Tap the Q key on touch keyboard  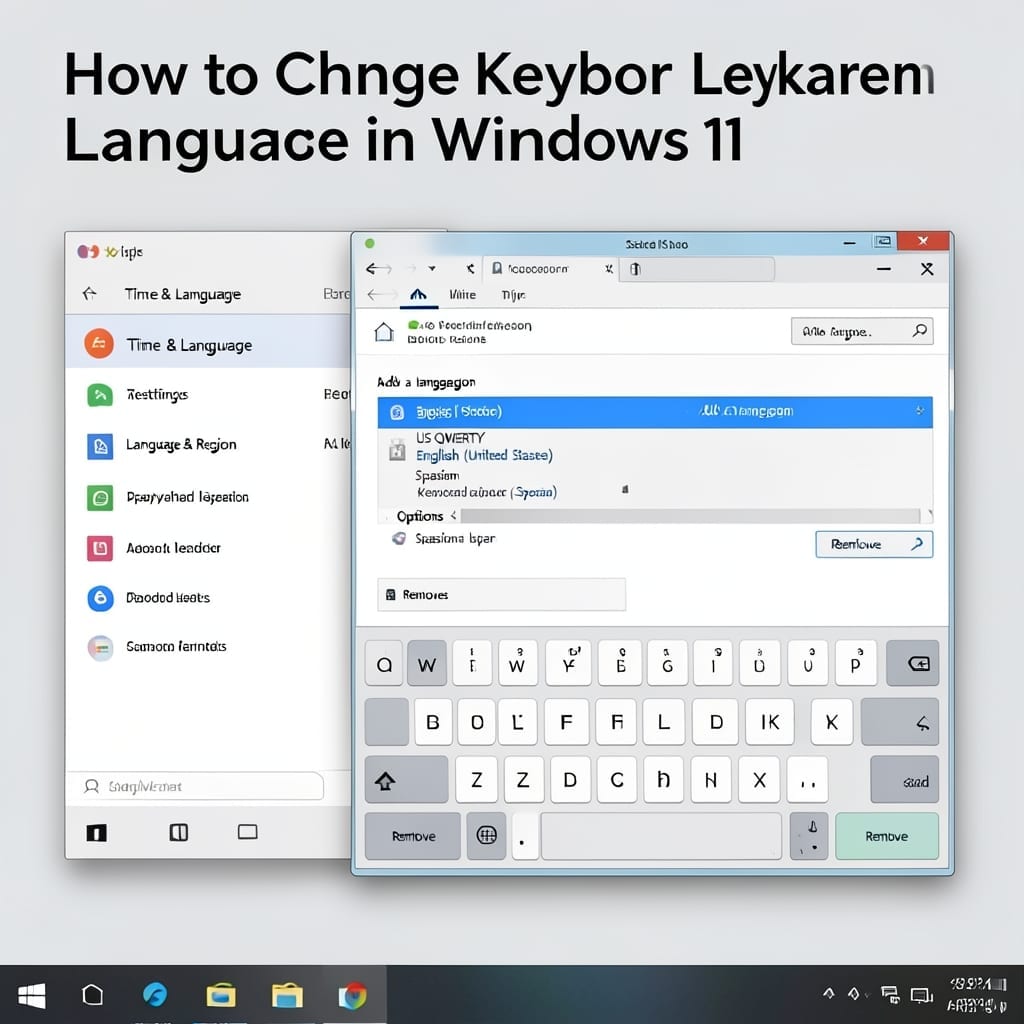point(383,664)
